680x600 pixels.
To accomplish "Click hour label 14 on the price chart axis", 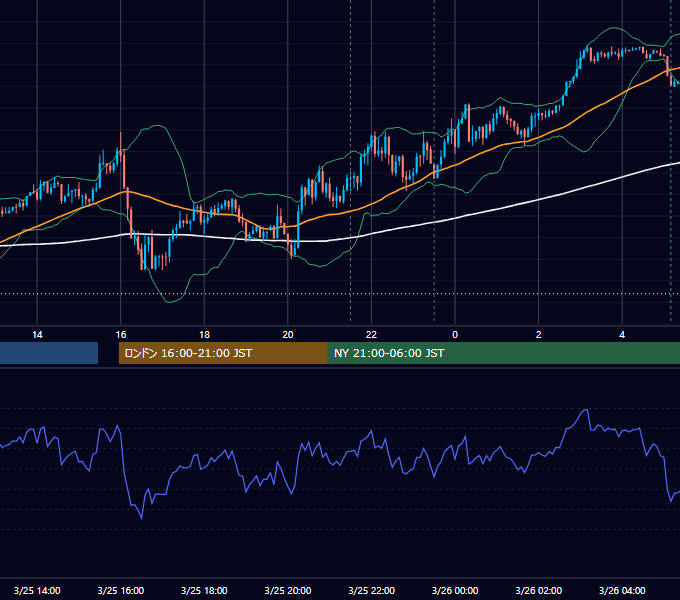I will pyautogui.click(x=37, y=335).
